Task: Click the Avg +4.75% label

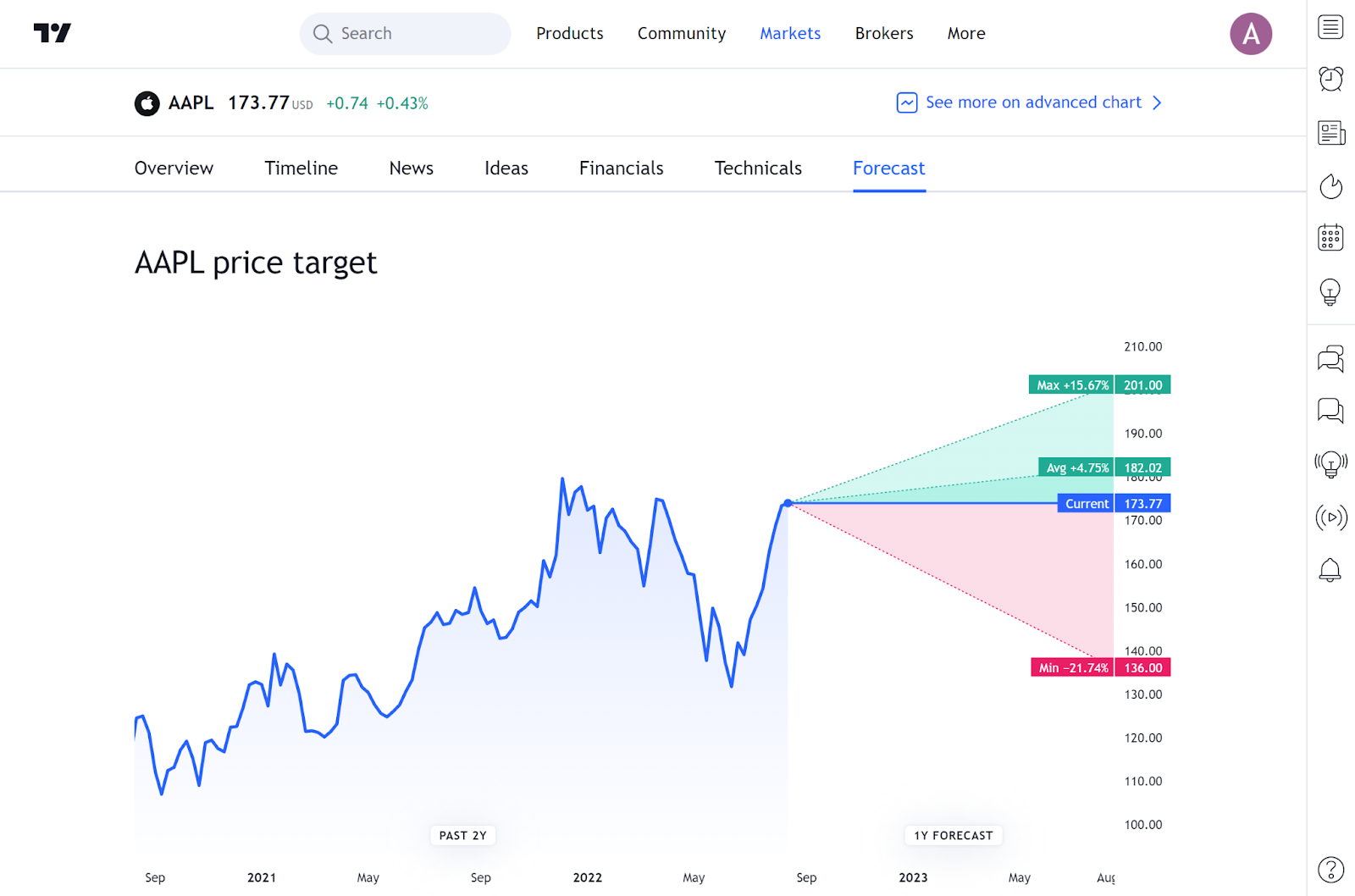Action: (x=1076, y=467)
